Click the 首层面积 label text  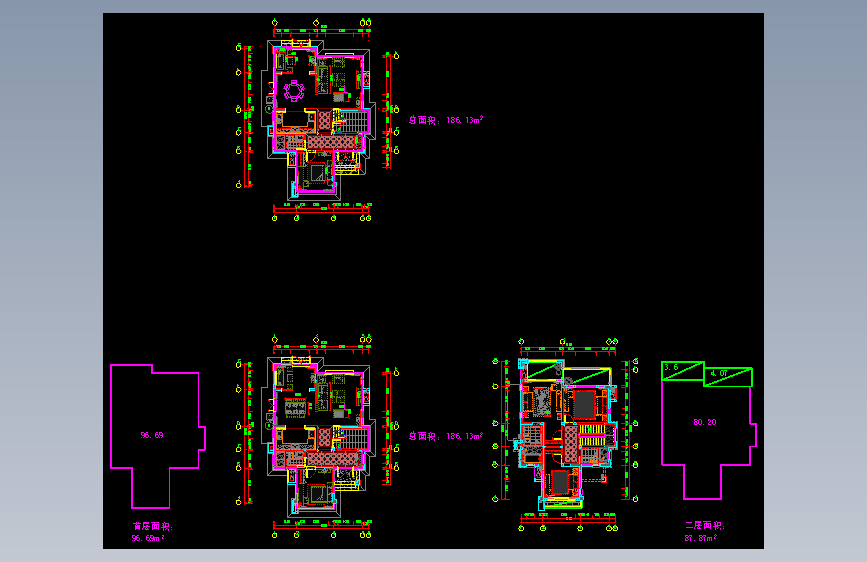[153, 527]
